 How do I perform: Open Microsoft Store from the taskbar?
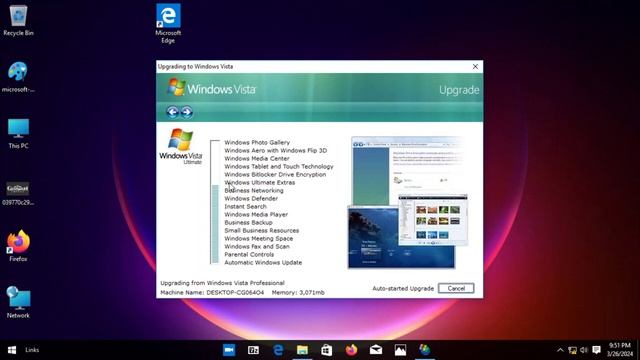(327, 350)
